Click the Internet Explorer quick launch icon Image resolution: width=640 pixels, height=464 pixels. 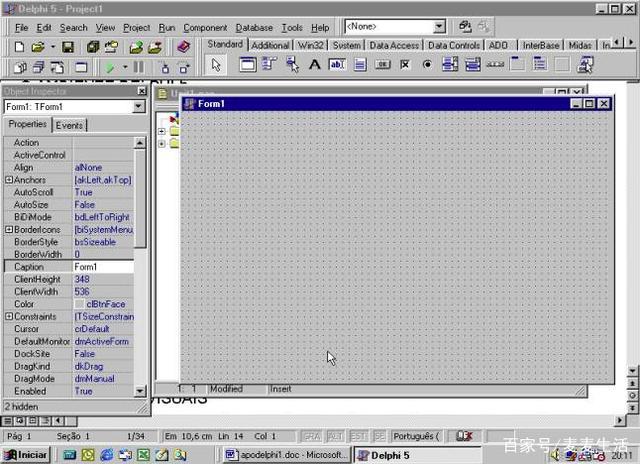click(107, 455)
